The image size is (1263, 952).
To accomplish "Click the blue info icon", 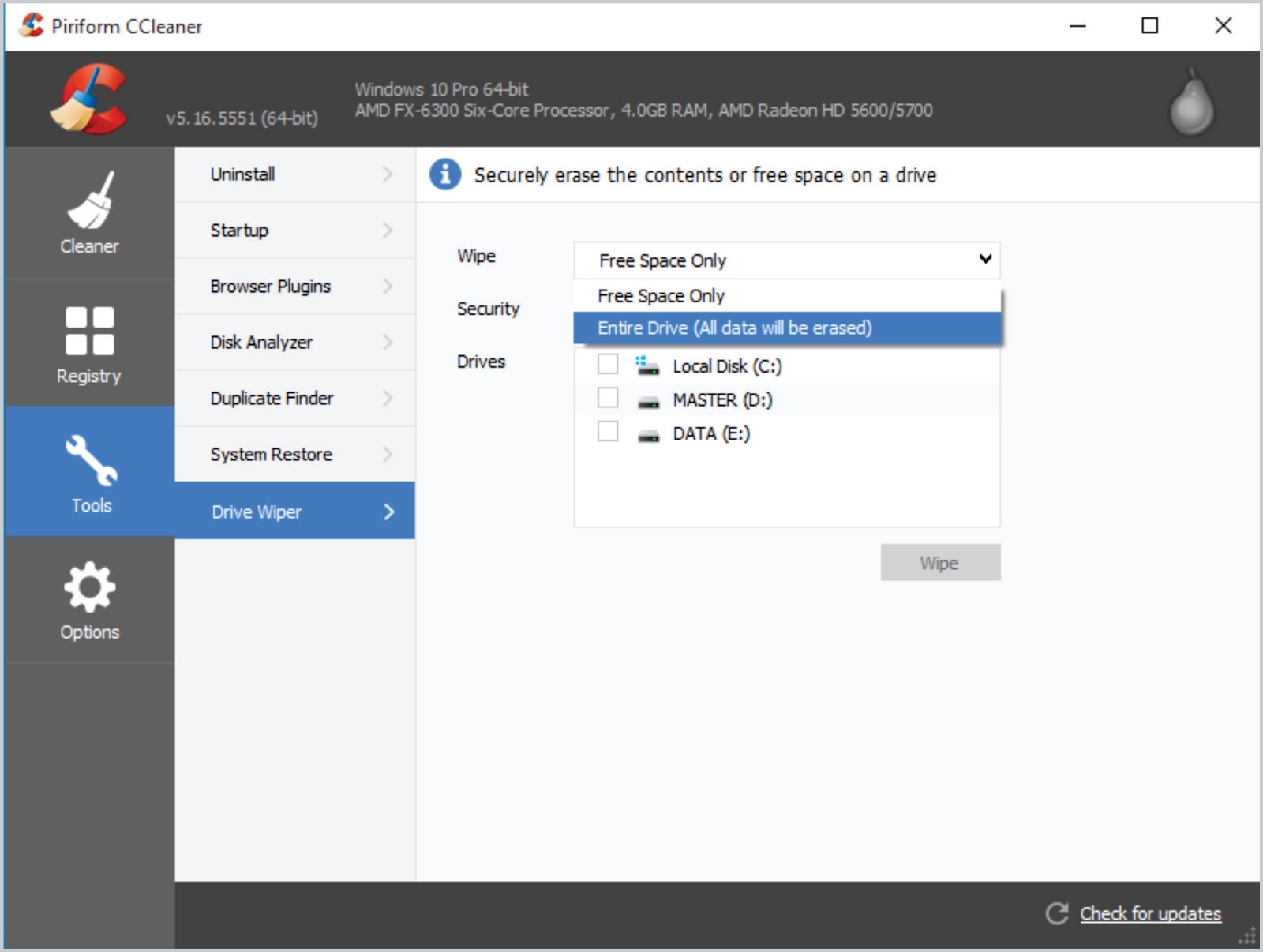I will [445, 174].
